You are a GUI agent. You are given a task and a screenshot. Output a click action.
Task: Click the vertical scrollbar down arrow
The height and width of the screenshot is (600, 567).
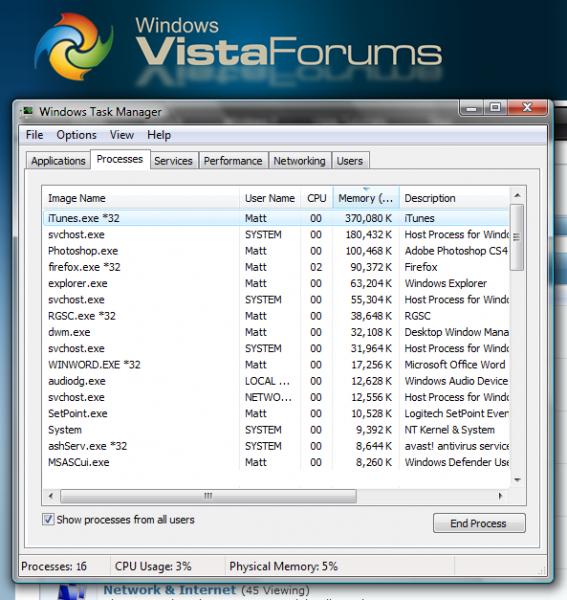pos(517,480)
